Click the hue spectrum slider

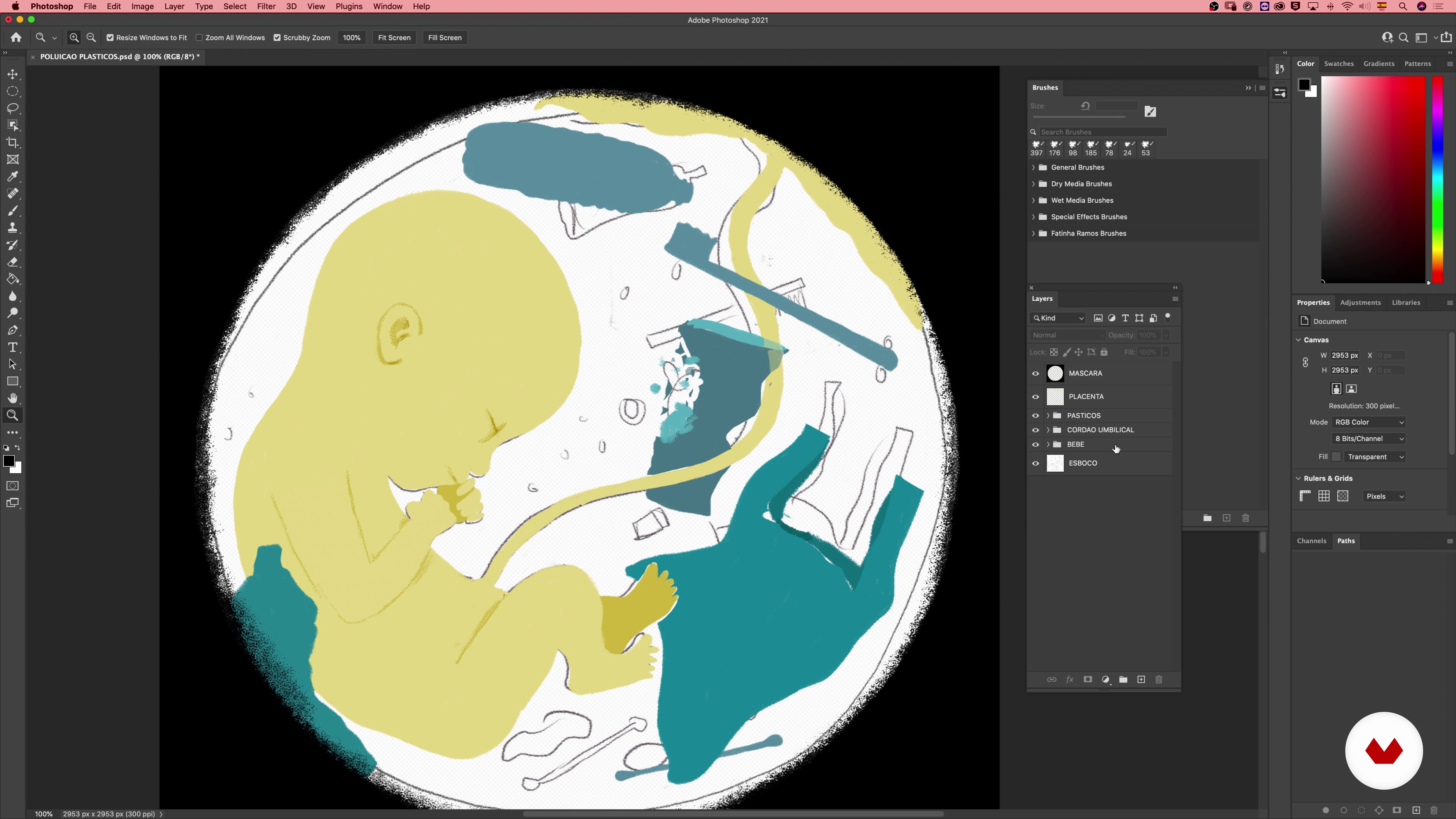pyautogui.click(x=1438, y=180)
